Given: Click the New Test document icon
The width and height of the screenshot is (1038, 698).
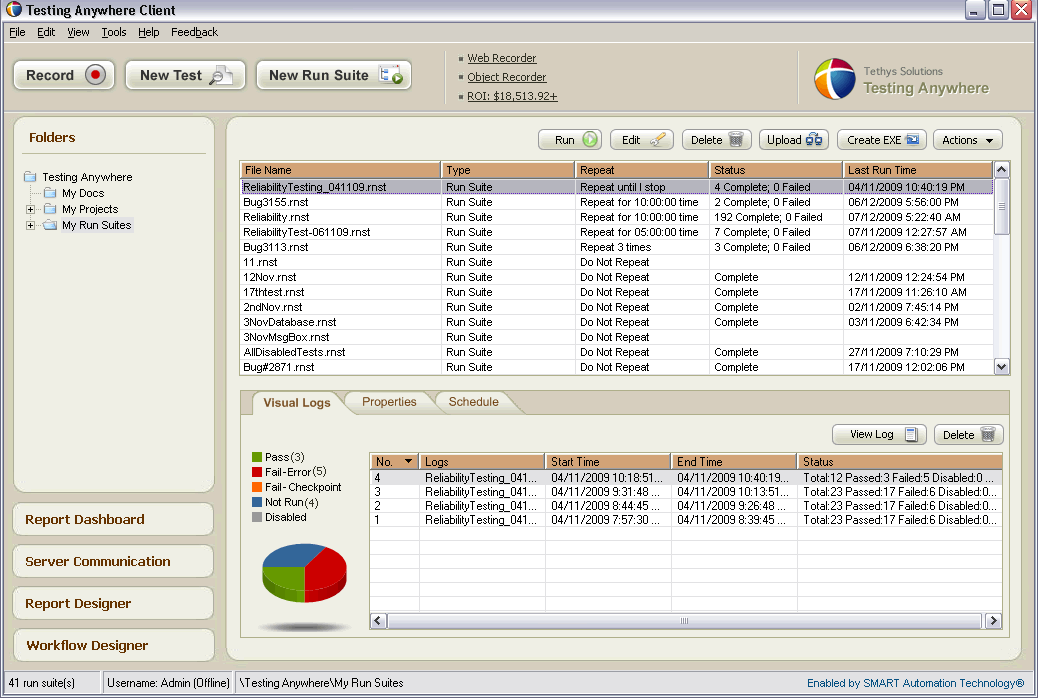Looking at the screenshot, I should 222,75.
